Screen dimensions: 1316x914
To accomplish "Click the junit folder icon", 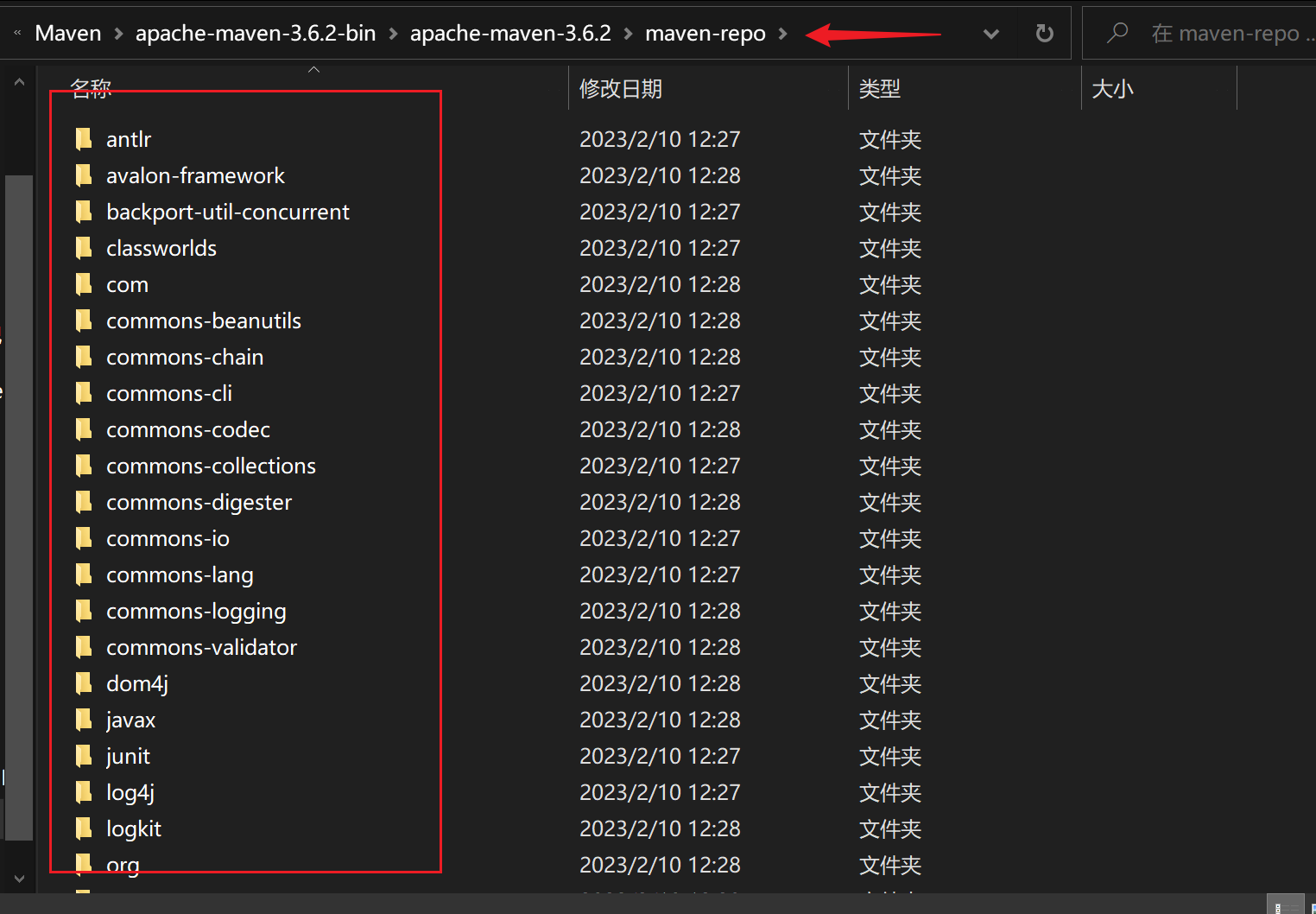I will (x=84, y=756).
